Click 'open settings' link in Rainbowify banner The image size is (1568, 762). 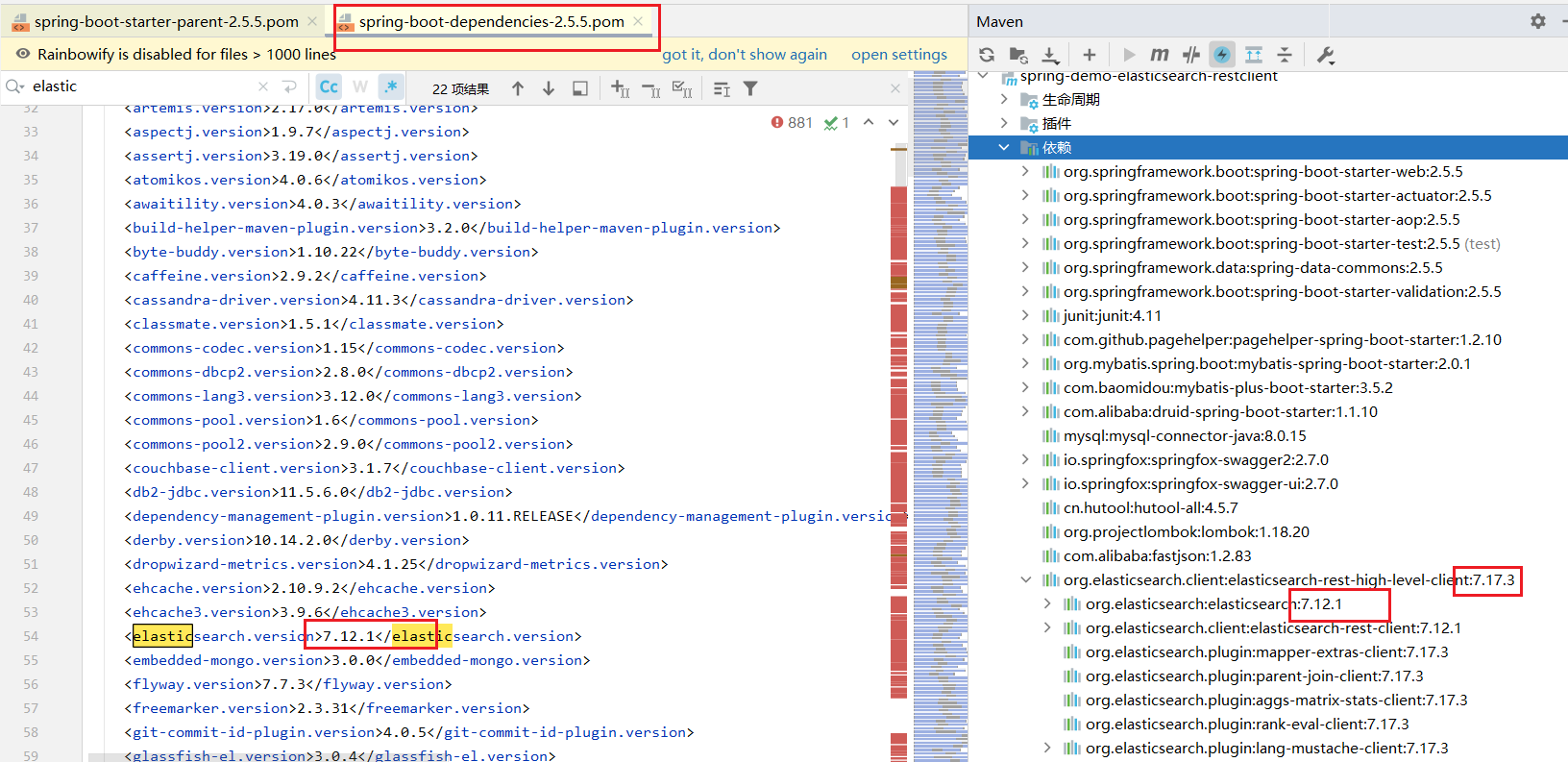(x=899, y=55)
